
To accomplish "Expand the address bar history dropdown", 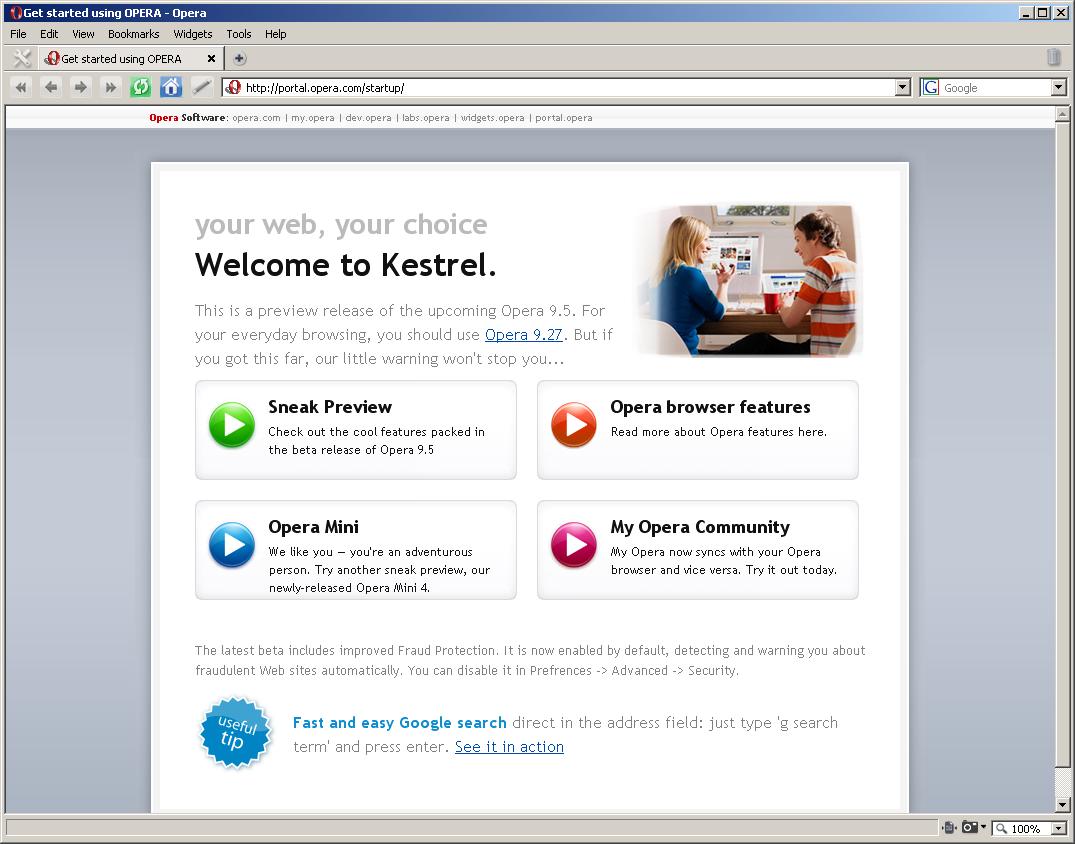I will click(903, 88).
